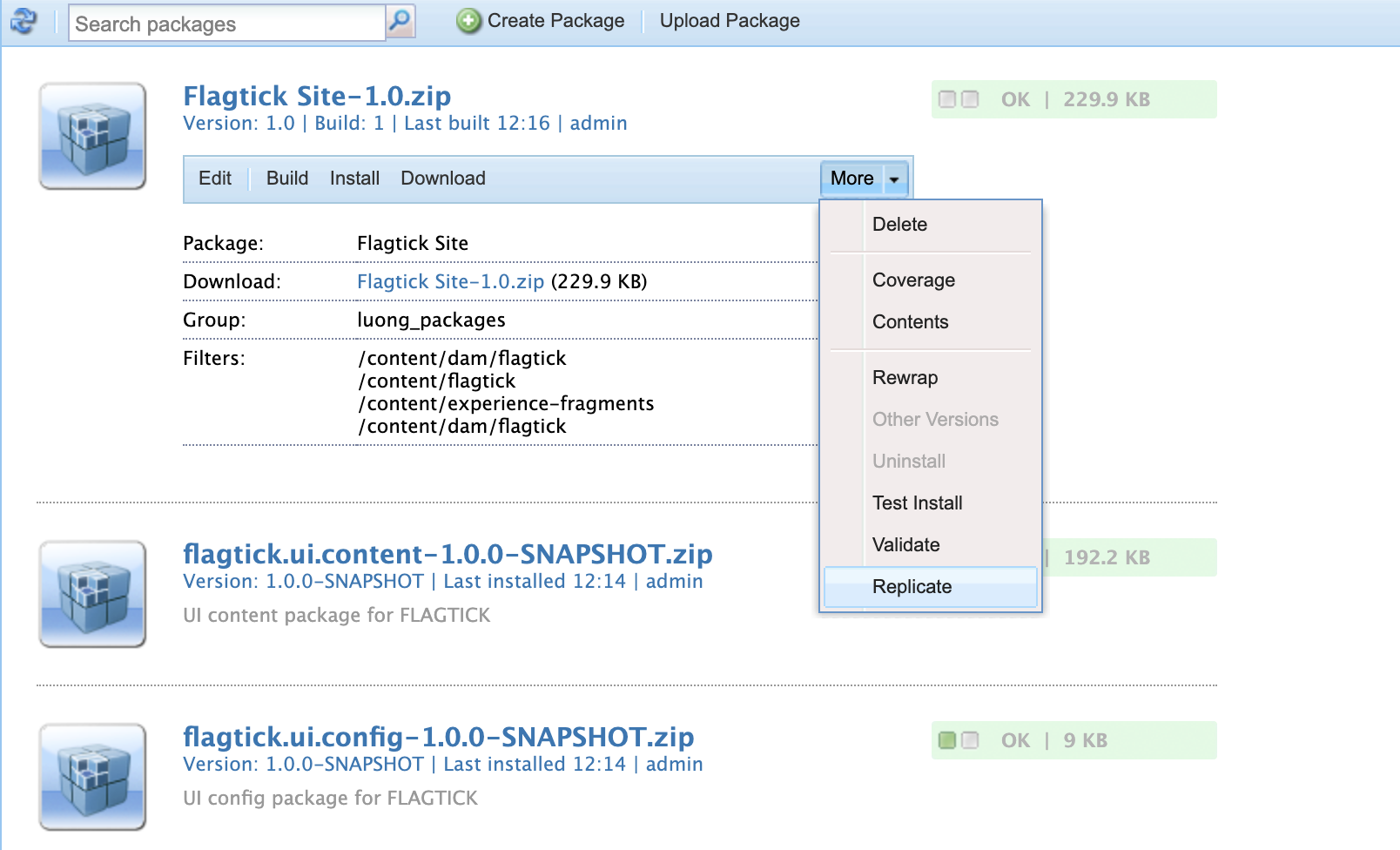
Task: Click green status indicator of flagtick.ui.config
Action: (x=947, y=740)
